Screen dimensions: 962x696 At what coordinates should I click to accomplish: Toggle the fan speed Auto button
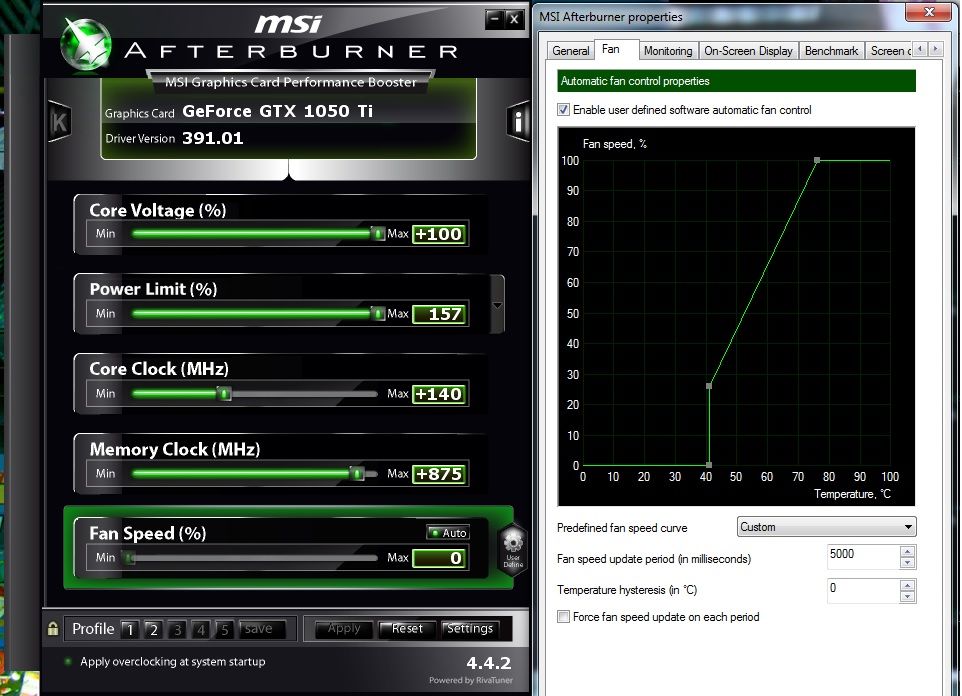[x=448, y=533]
